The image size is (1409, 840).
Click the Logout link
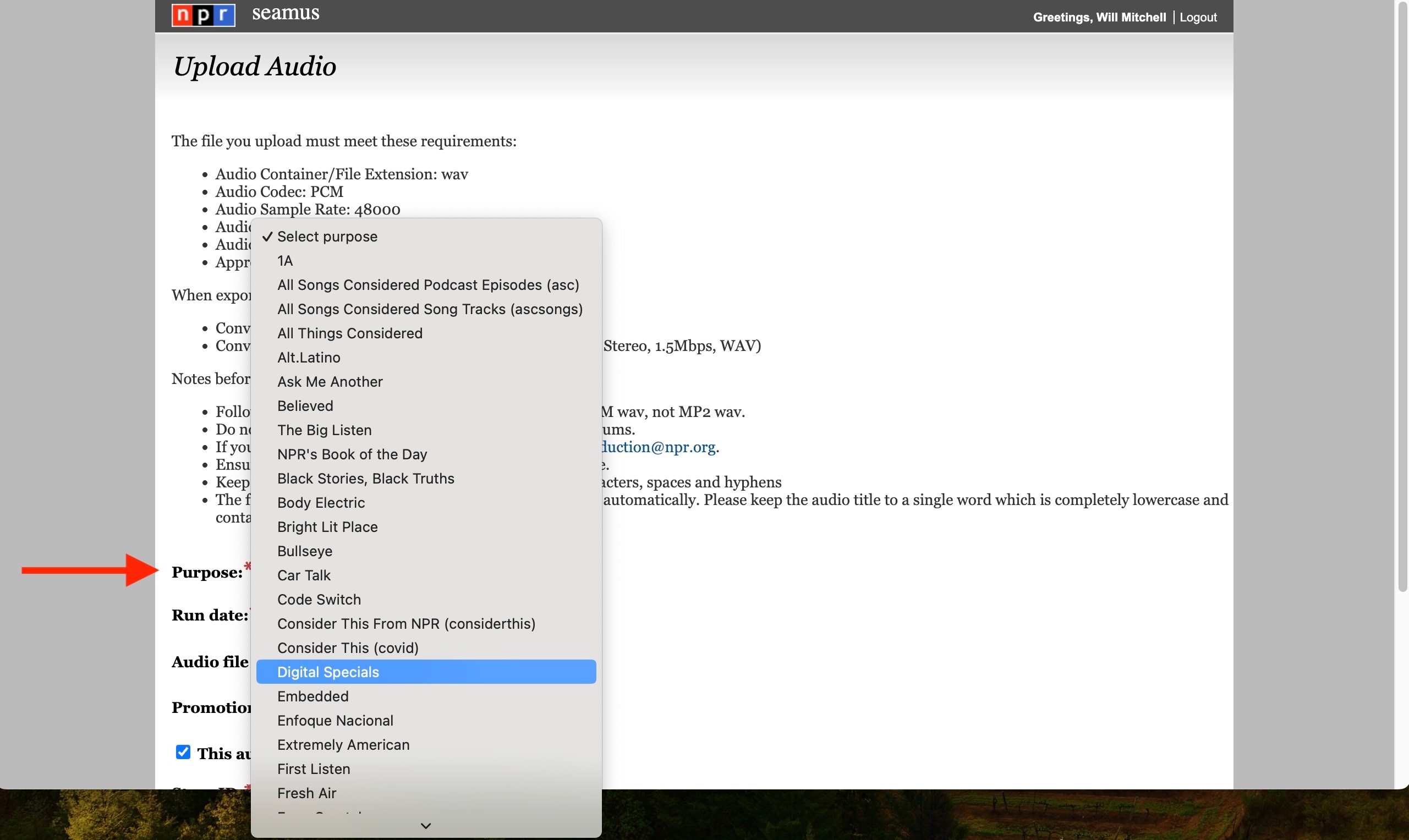pos(1198,17)
